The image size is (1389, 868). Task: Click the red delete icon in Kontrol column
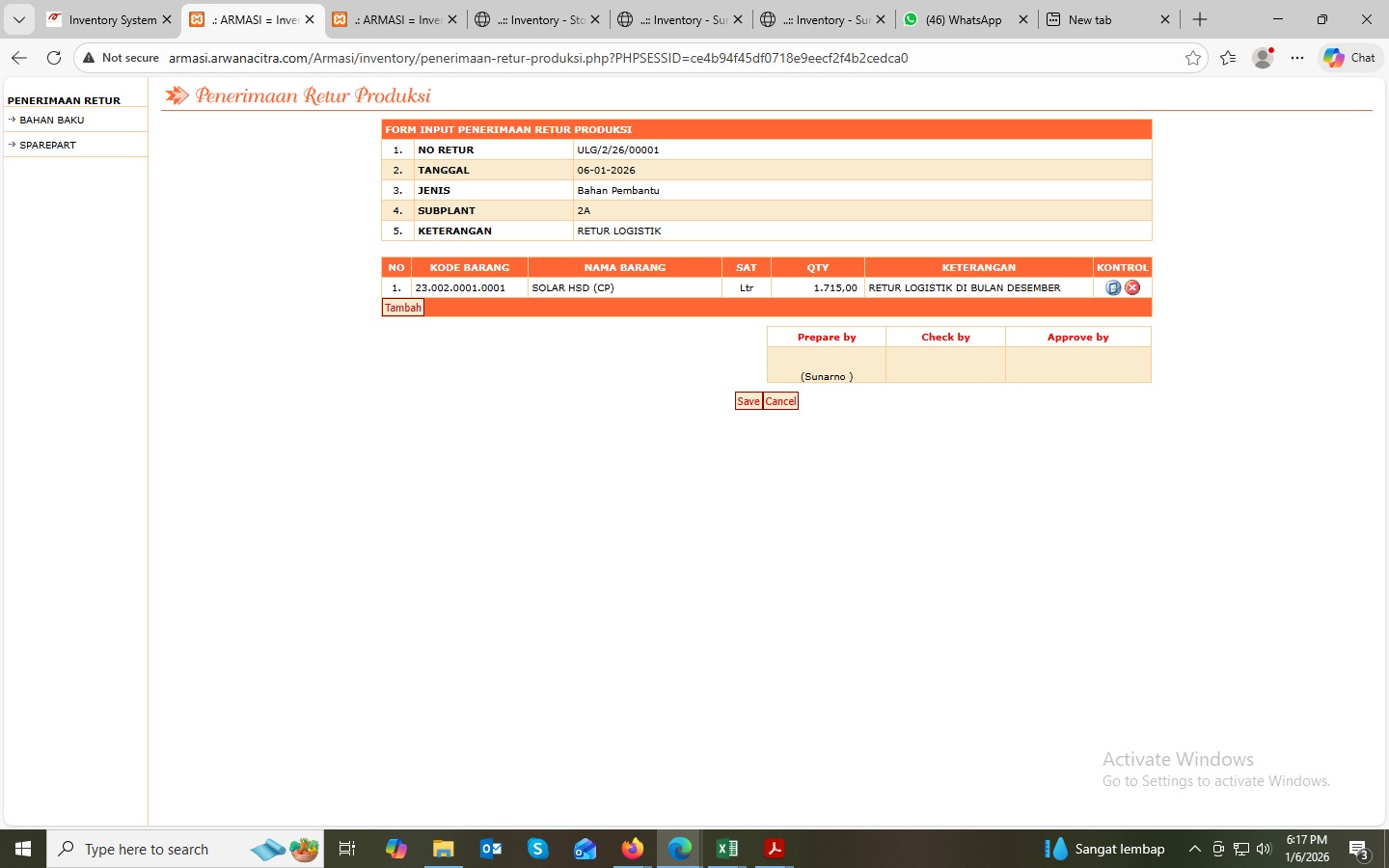pos(1132,287)
